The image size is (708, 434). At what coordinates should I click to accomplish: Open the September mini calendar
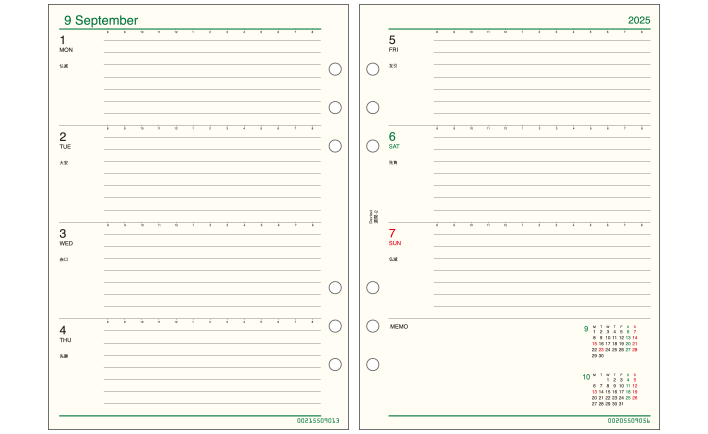[x=614, y=341]
